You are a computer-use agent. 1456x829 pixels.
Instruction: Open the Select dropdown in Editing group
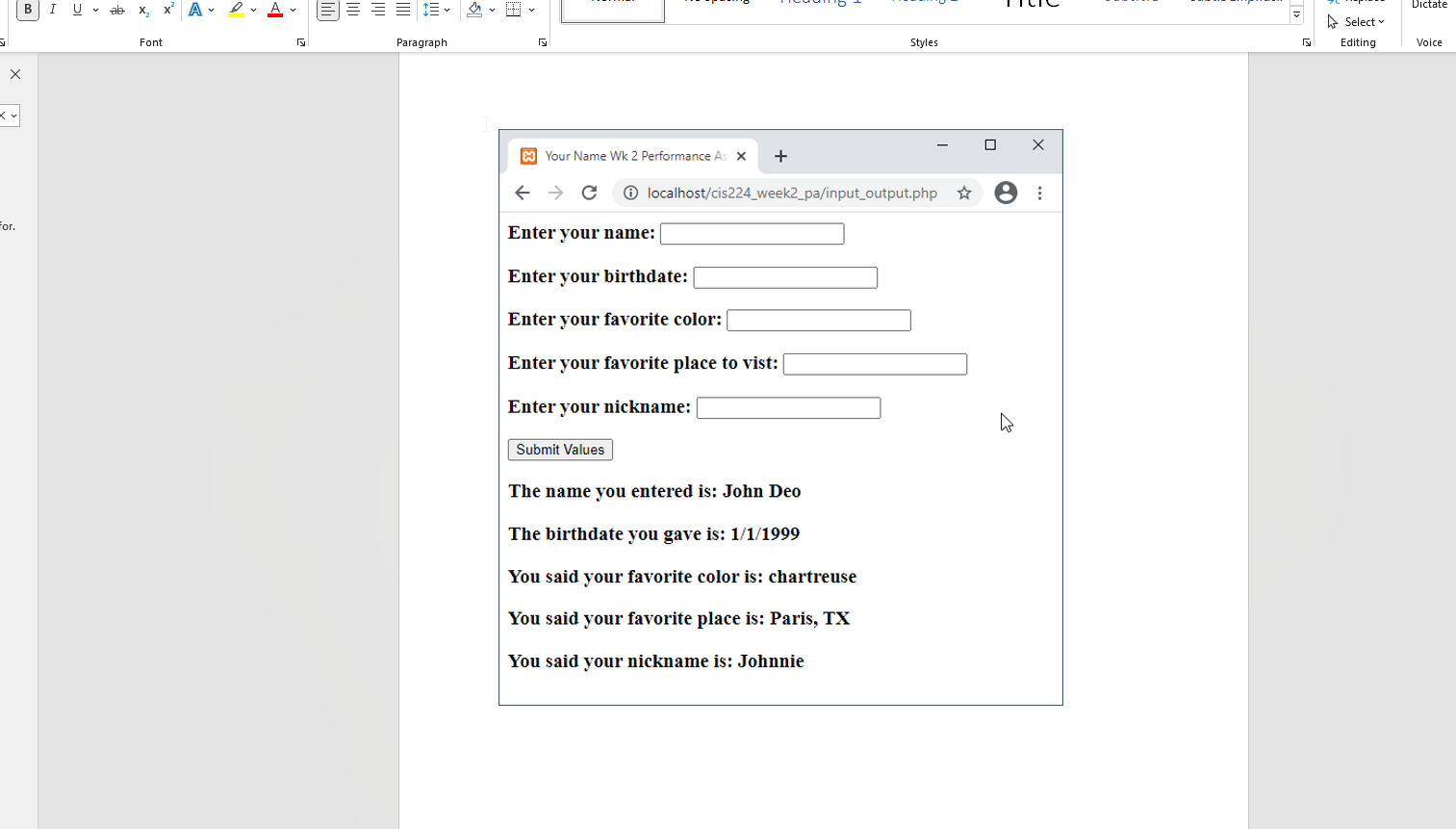[x=1356, y=22]
